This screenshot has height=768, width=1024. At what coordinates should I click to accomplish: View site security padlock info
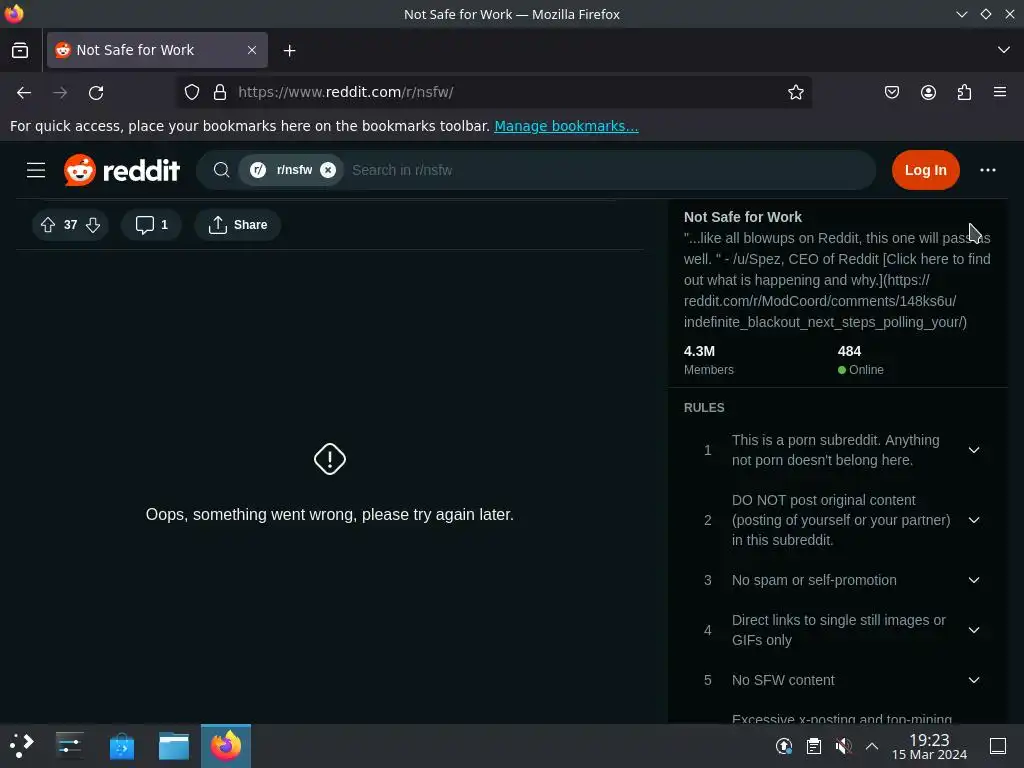[220, 92]
